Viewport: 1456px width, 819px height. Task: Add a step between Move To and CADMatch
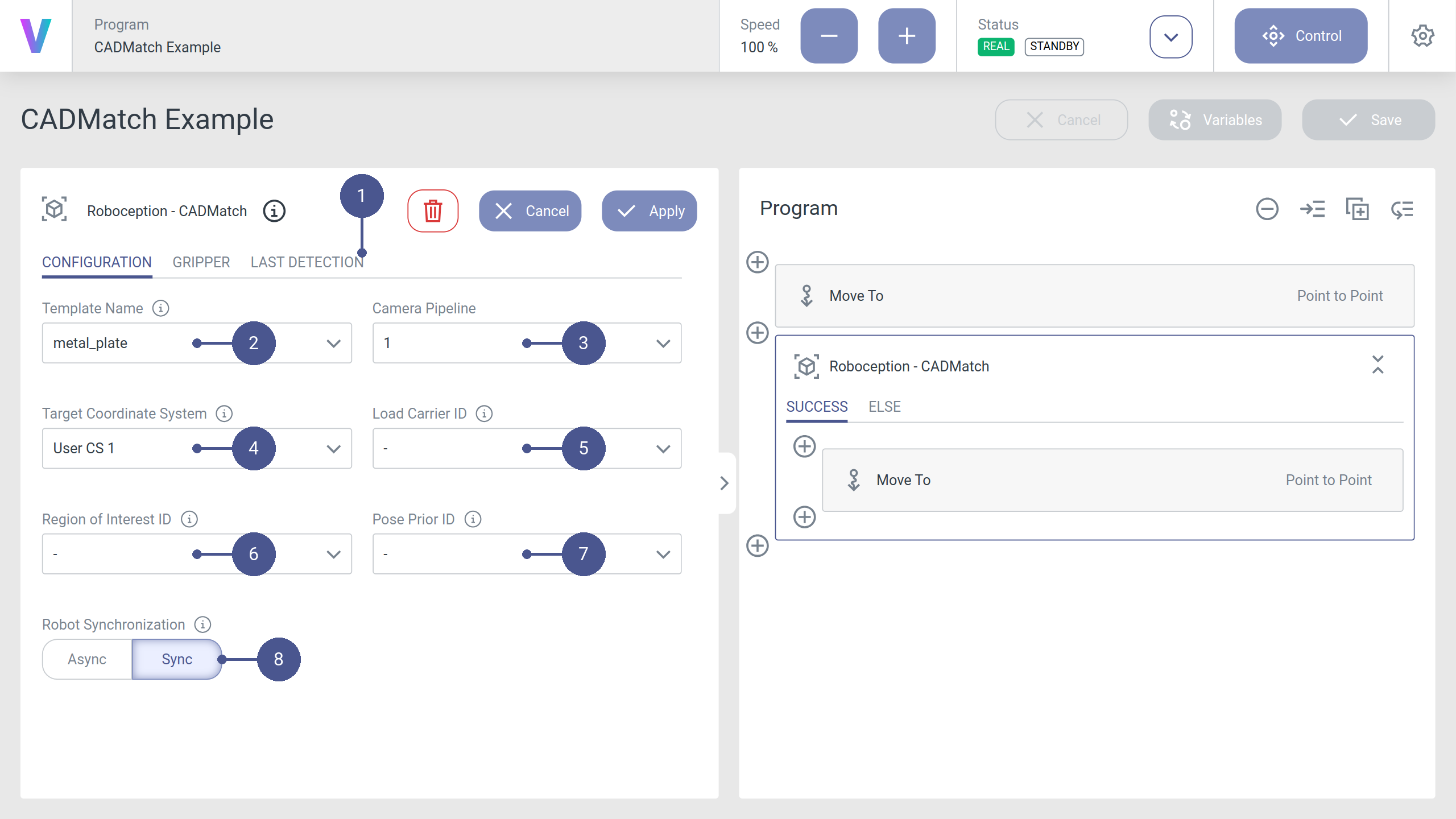(758, 333)
